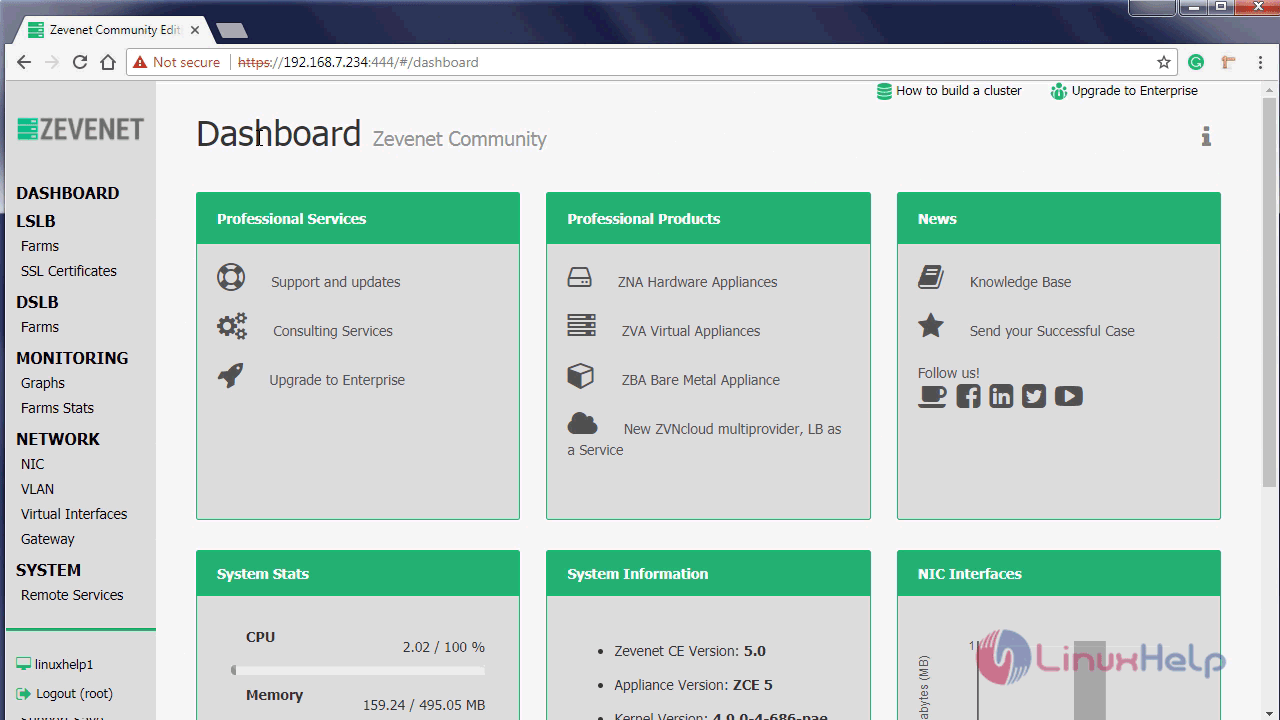Click the ZNA Hardware Appliances drive icon
1280x720 pixels.
pyautogui.click(x=580, y=278)
